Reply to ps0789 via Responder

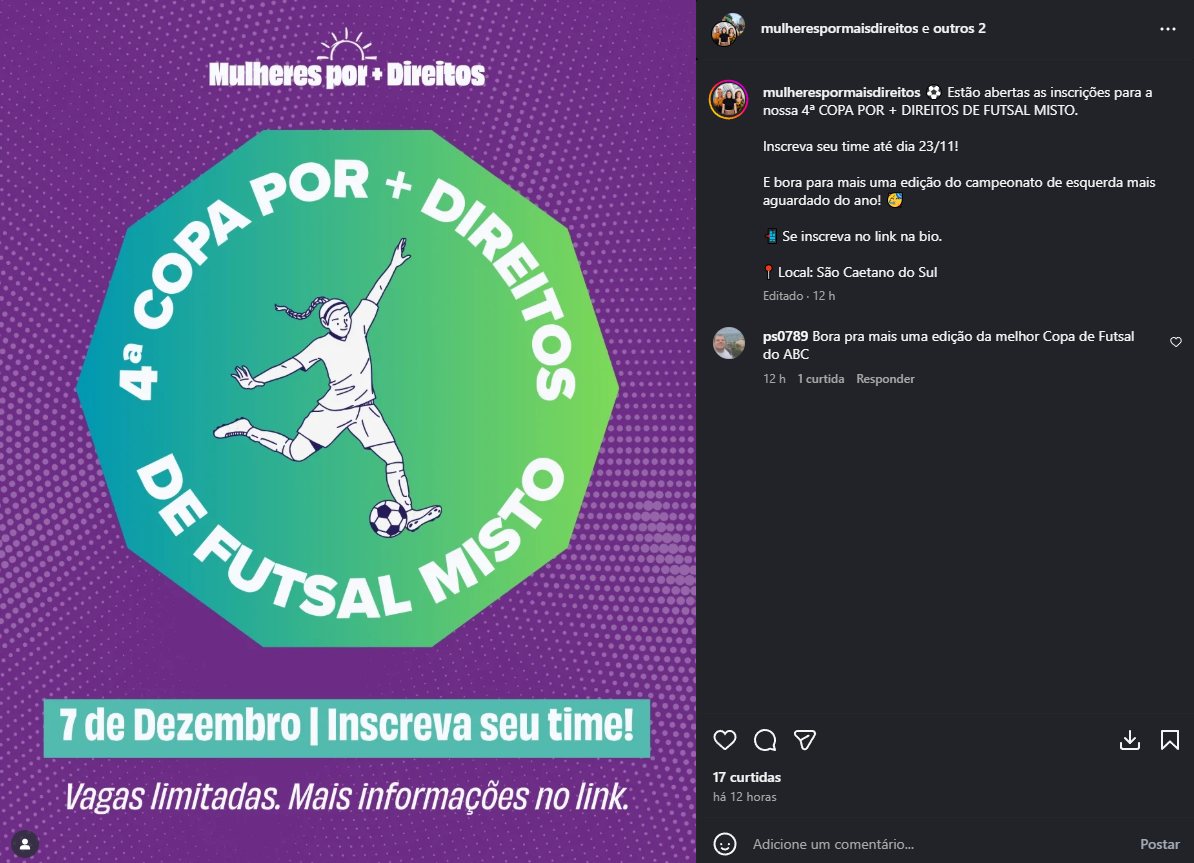tap(885, 379)
